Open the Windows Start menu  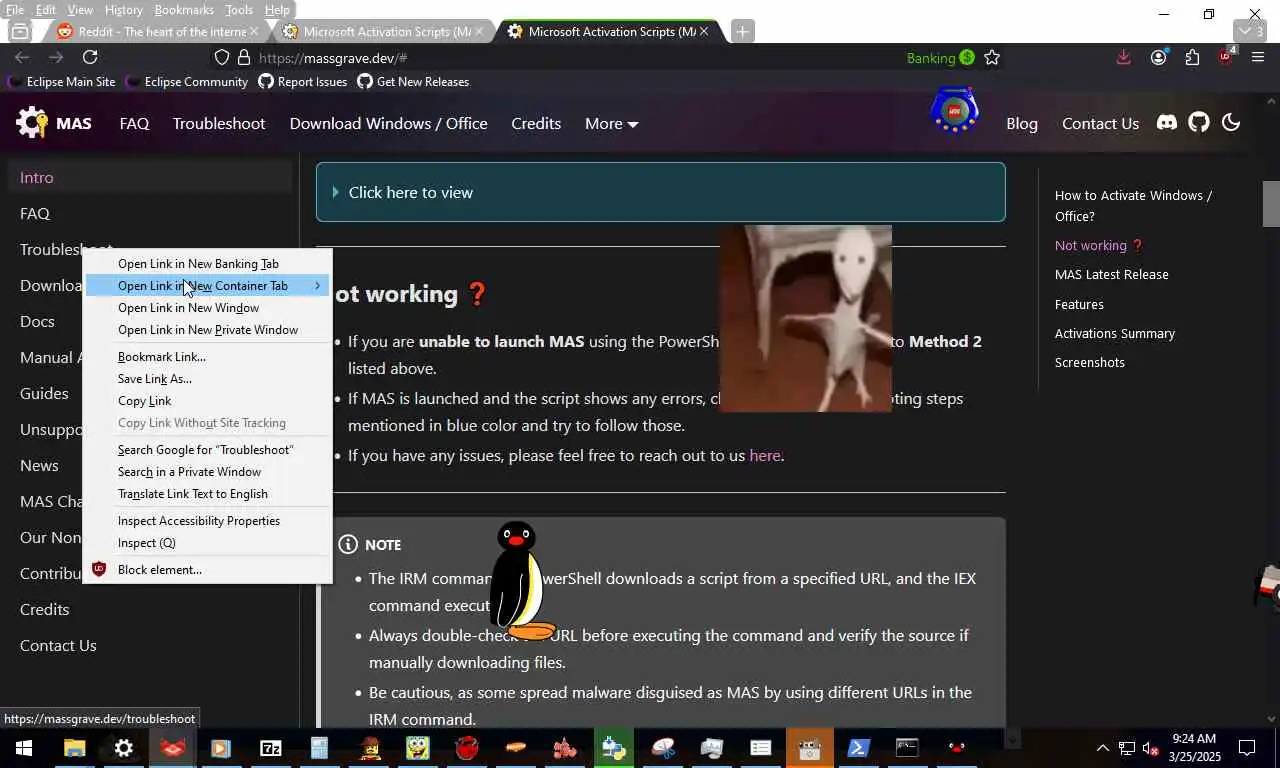(23, 748)
